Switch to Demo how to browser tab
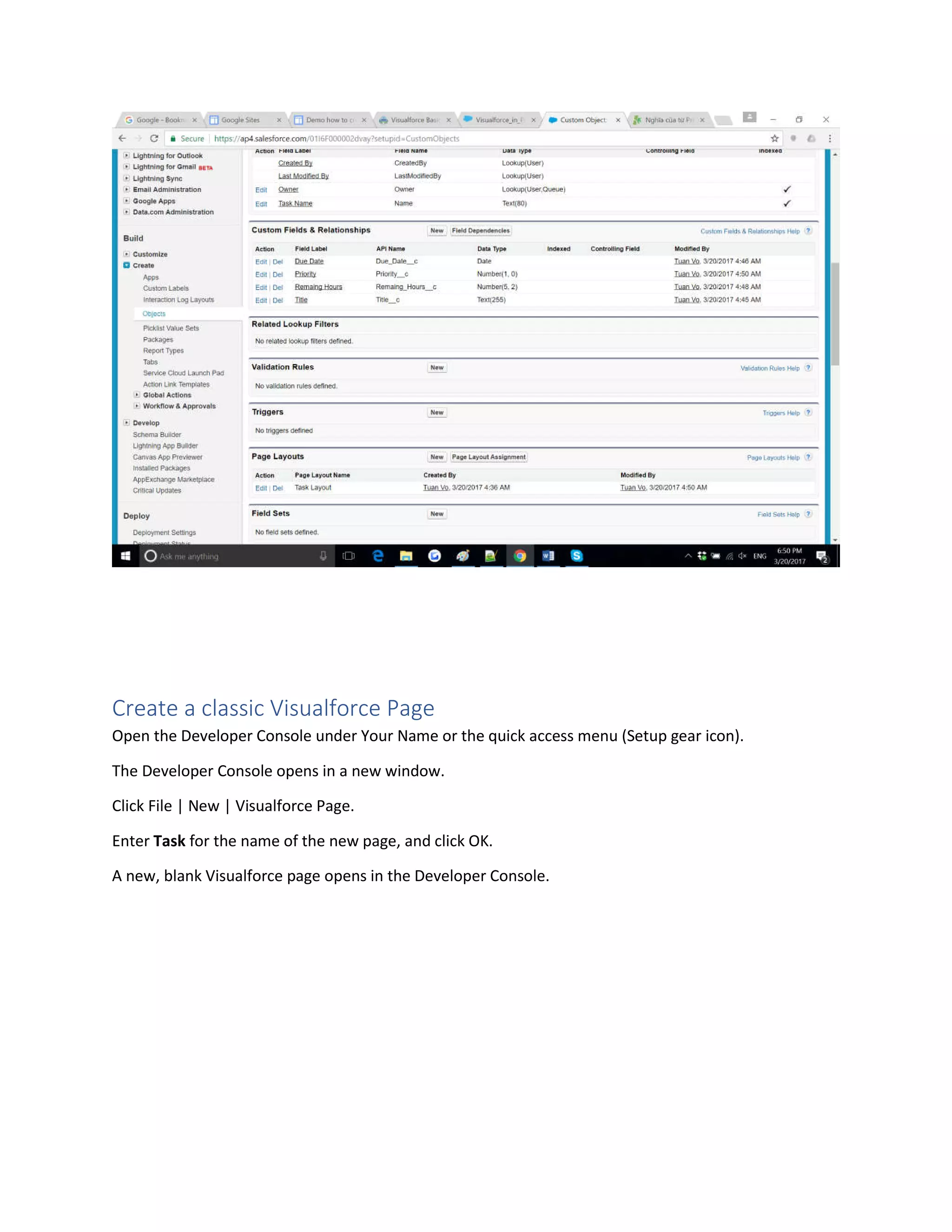 [330, 120]
